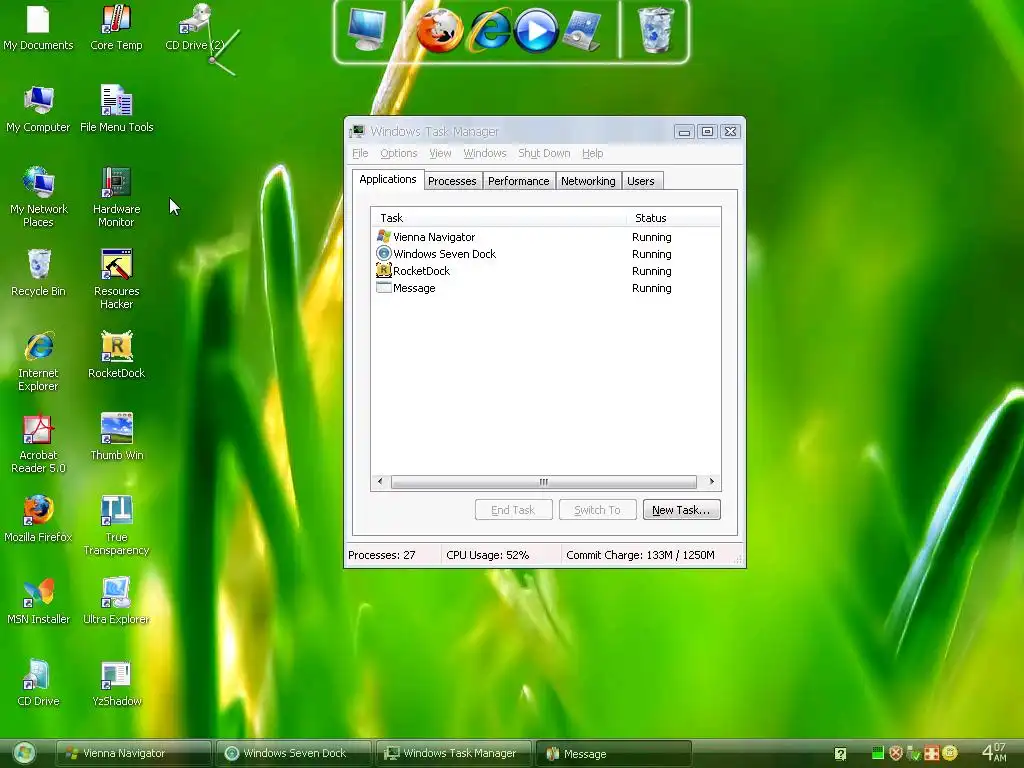This screenshot has width=1024, height=768.
Task: Switch to the Performance tab
Action: click(519, 181)
